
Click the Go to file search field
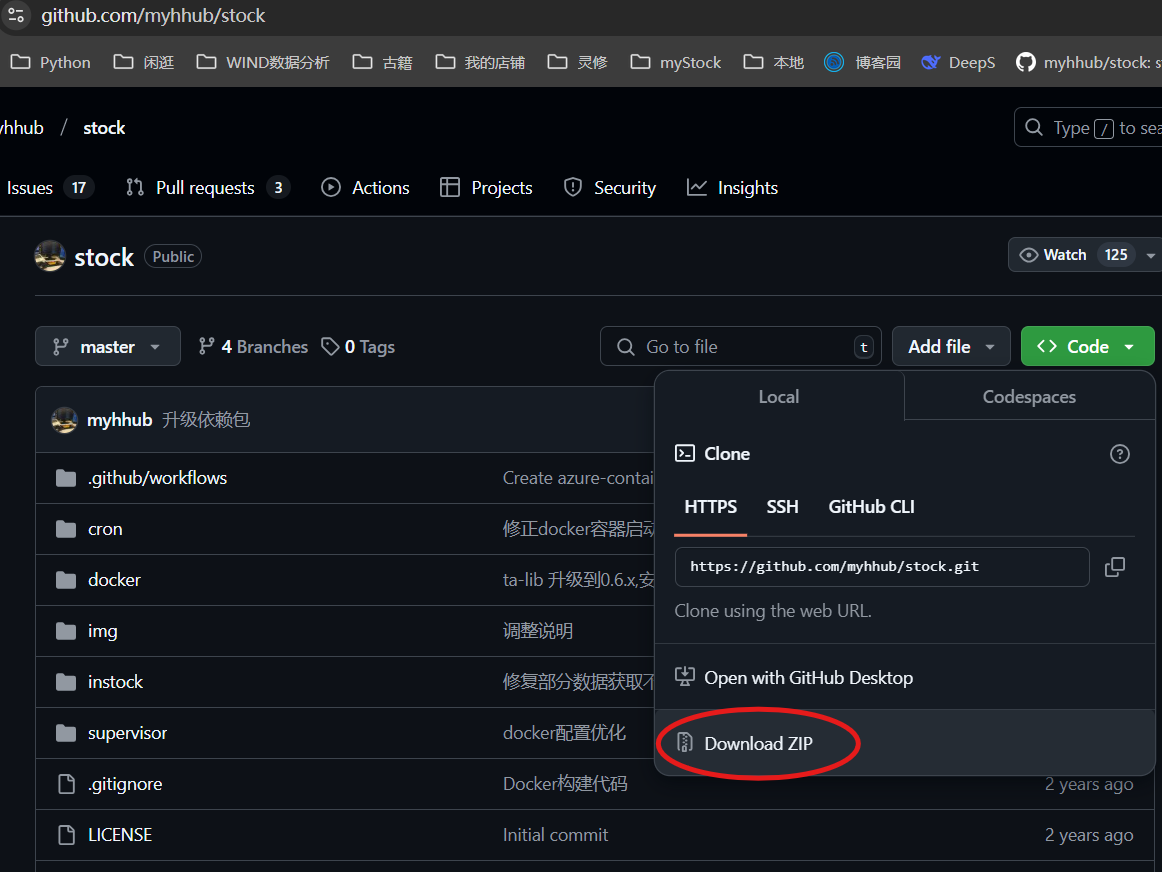[740, 347]
